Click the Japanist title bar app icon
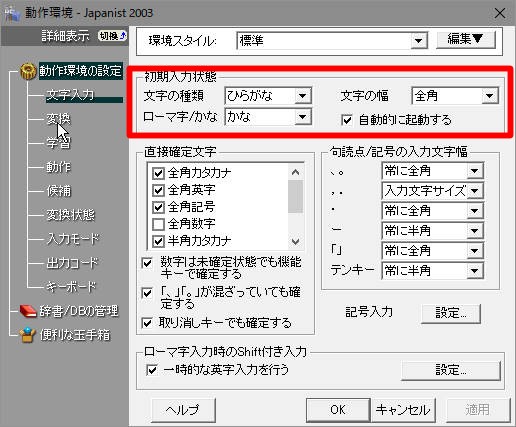The width and height of the screenshot is (516, 427). click(x=11, y=13)
